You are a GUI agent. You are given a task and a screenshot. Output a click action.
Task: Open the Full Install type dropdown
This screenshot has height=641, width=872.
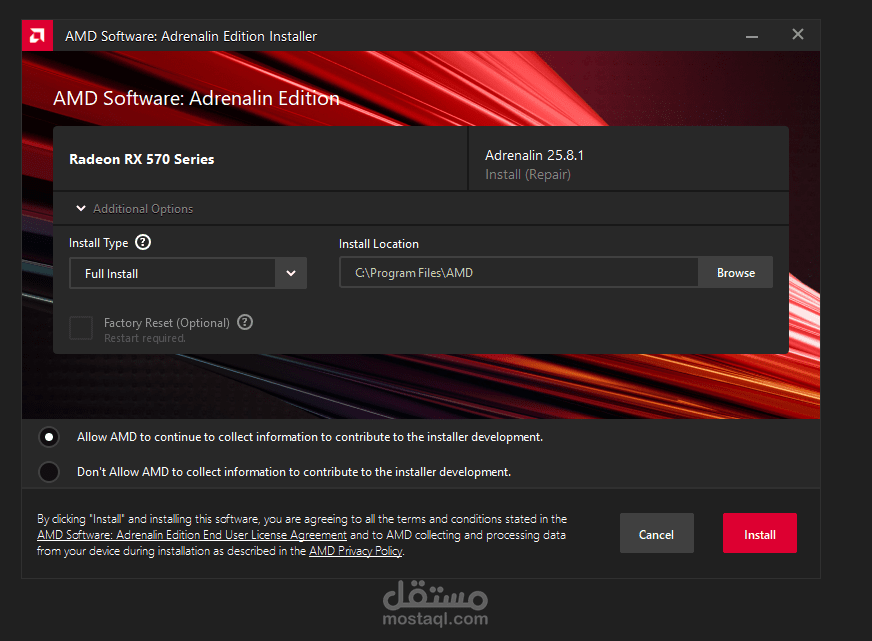(x=188, y=273)
